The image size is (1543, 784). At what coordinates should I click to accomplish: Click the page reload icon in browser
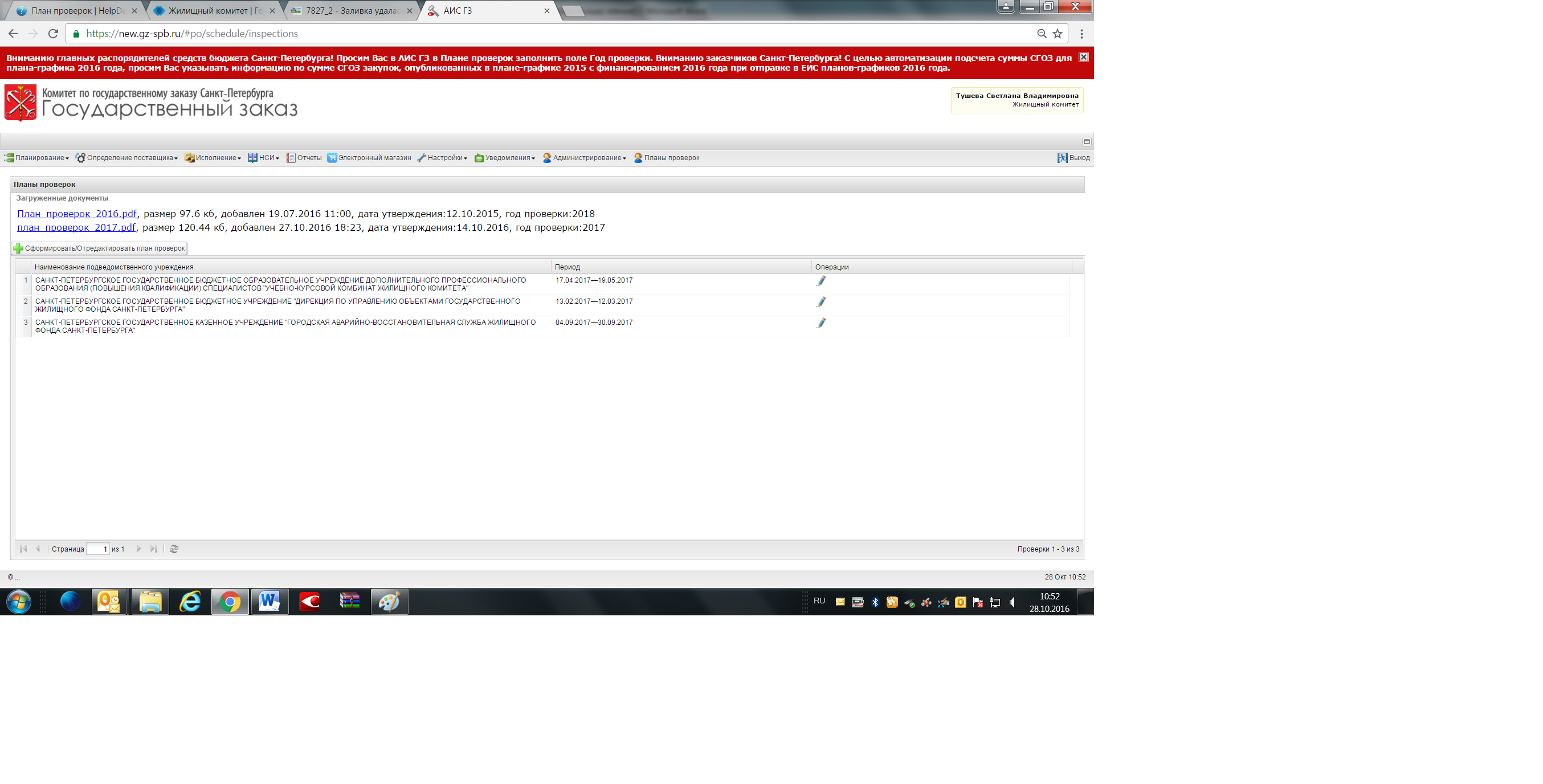tap(53, 34)
